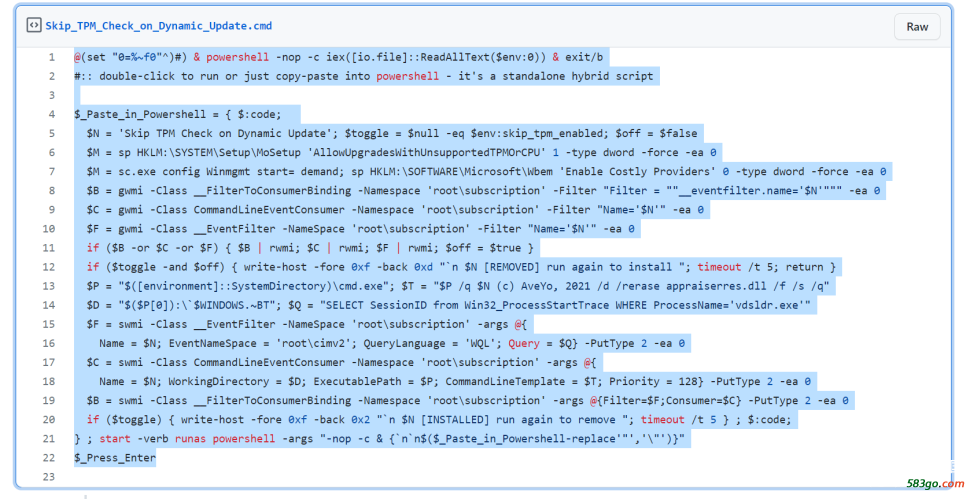Click the '$_Press_Enter' line
Image resolution: width=970 pixels, height=499 pixels.
point(115,458)
